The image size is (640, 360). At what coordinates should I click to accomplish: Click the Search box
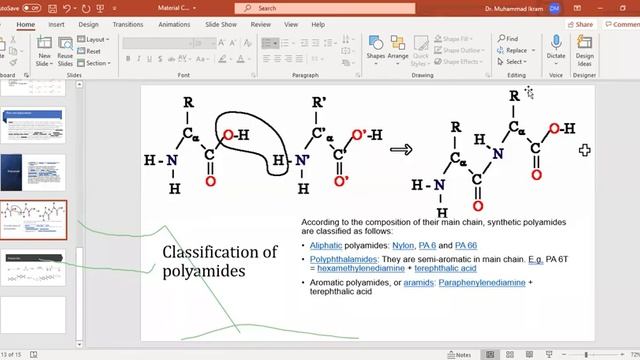click(325, 8)
